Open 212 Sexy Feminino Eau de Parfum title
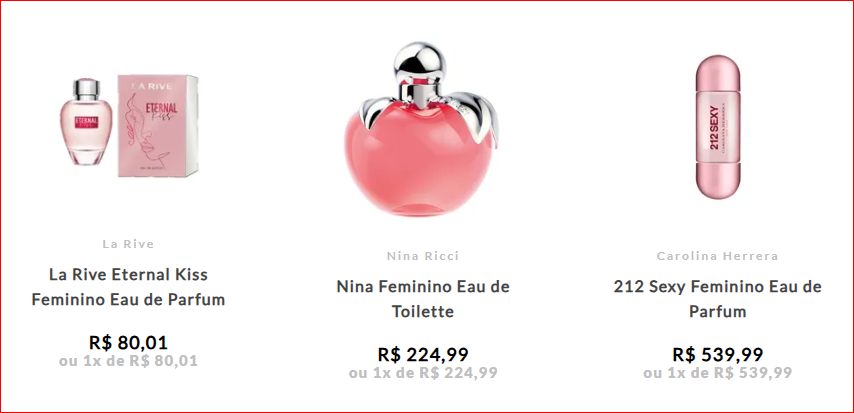This screenshot has width=854, height=413. point(717,299)
